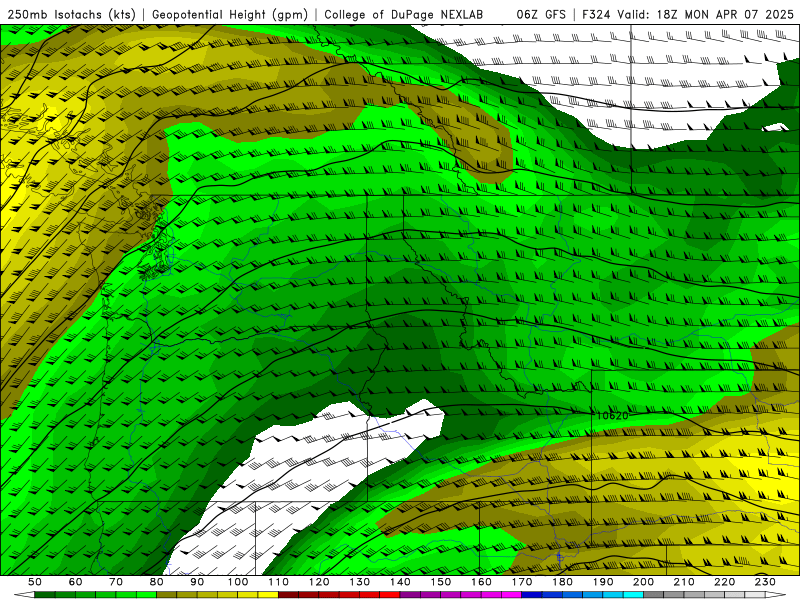Pick the dark blue swatch just after 170
The width and height of the screenshot is (800, 600).
click(532, 595)
